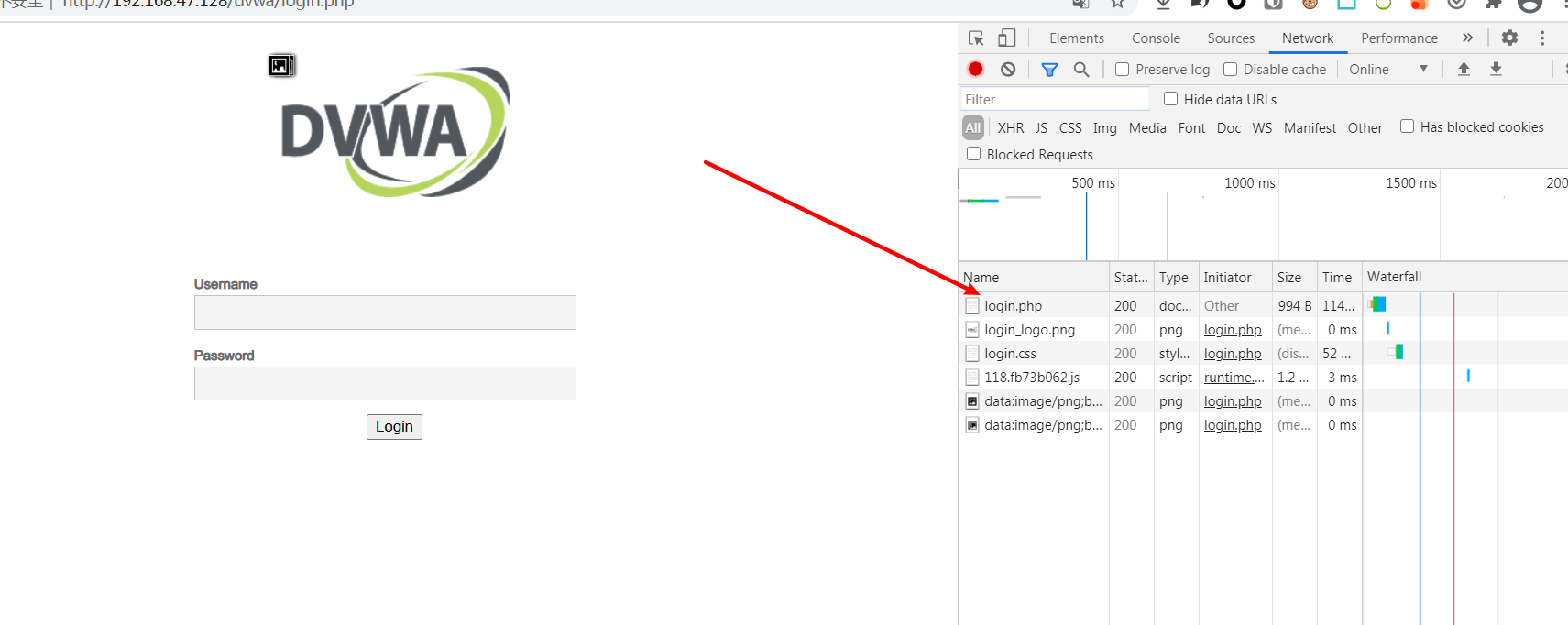Activate the inspect element picker icon
Image resolution: width=1568 pixels, height=625 pixels.
976,38
